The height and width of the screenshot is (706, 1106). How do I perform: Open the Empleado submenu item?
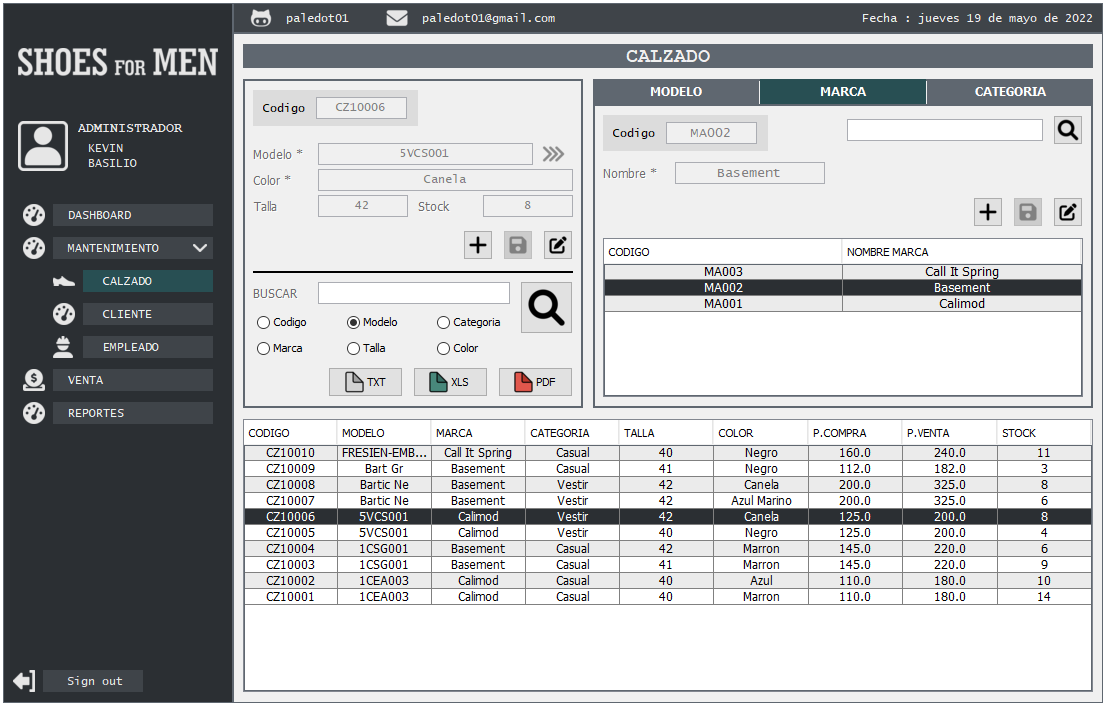click(x=147, y=347)
